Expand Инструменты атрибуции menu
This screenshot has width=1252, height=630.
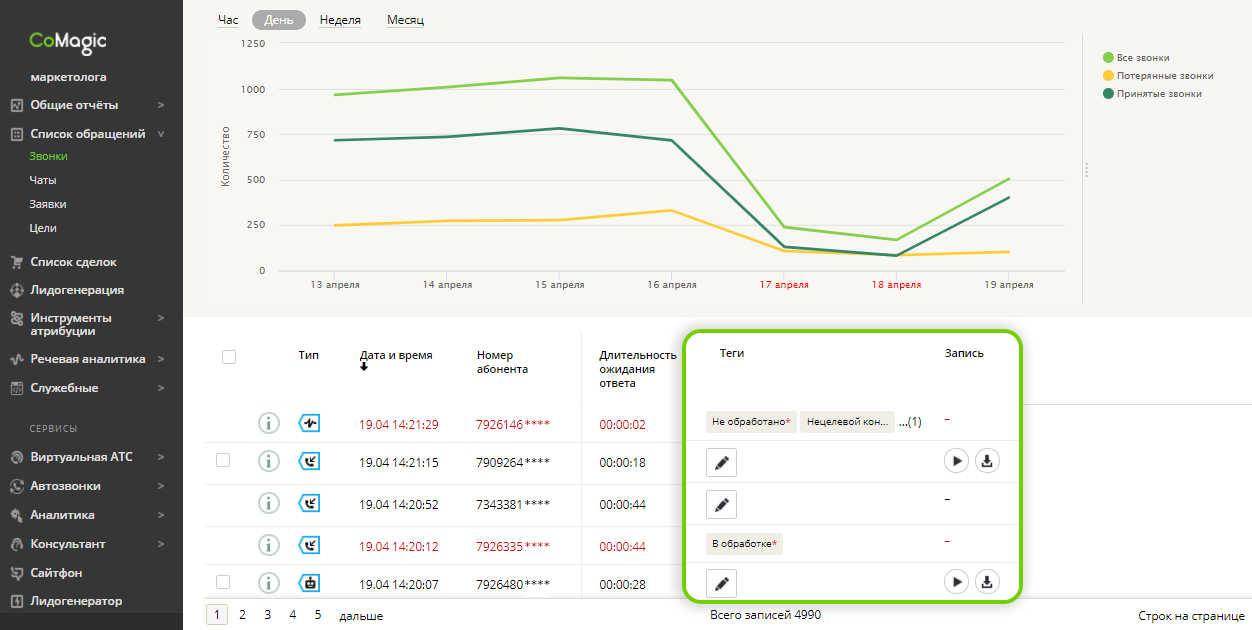(161, 318)
